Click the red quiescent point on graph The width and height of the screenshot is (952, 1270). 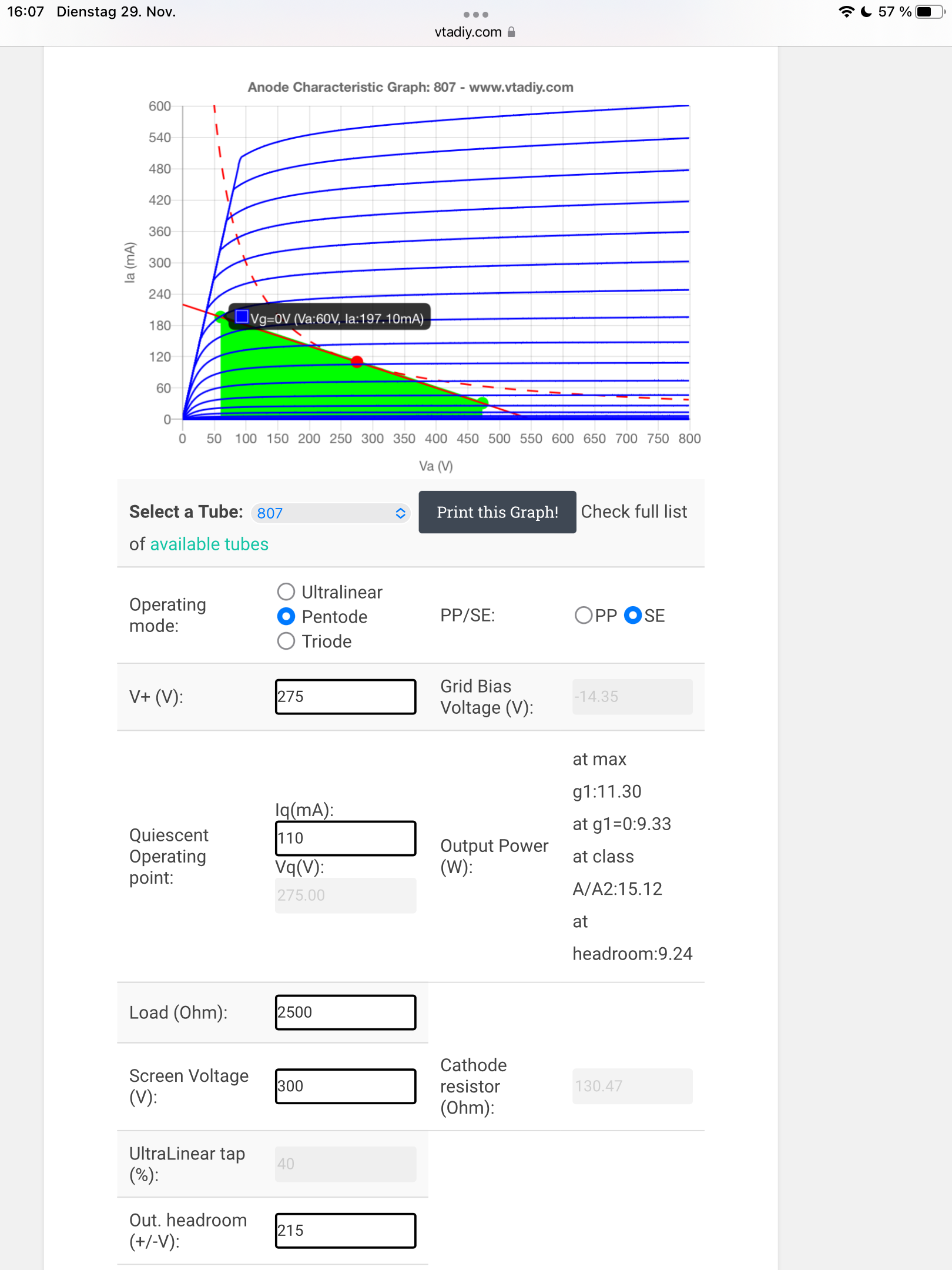click(x=357, y=362)
